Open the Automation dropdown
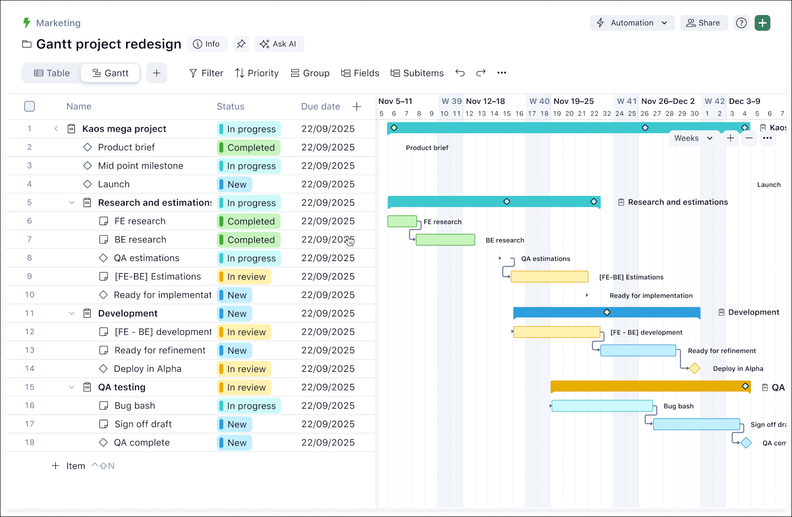 pos(632,23)
